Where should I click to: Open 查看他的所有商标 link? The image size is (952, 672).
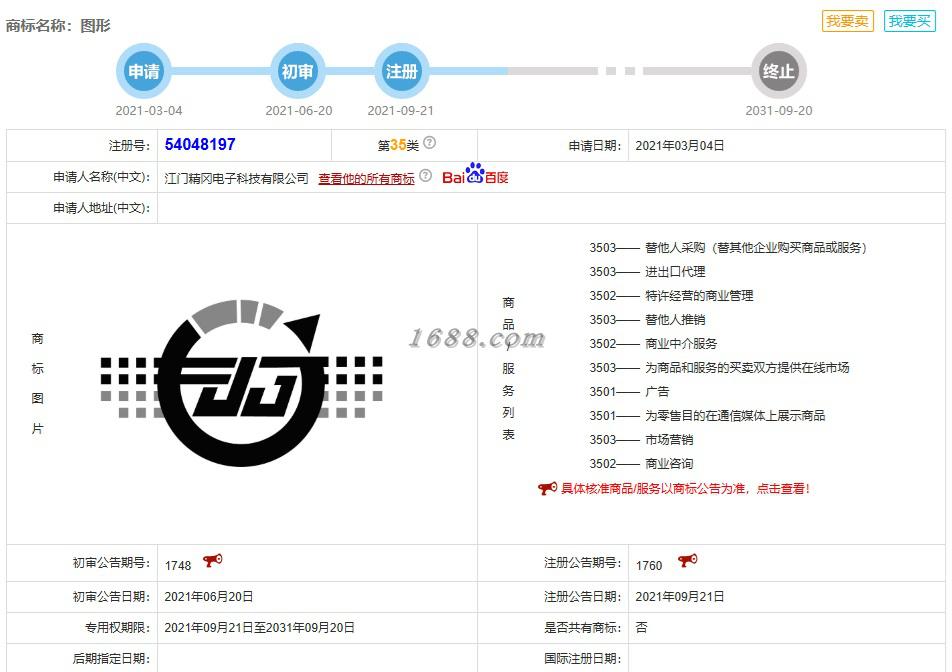[x=366, y=178]
